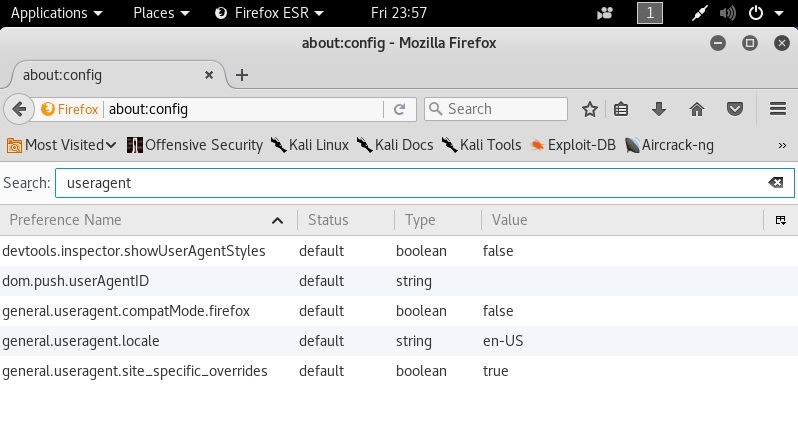Select dom.push.userAgentID preference row

tap(399, 281)
